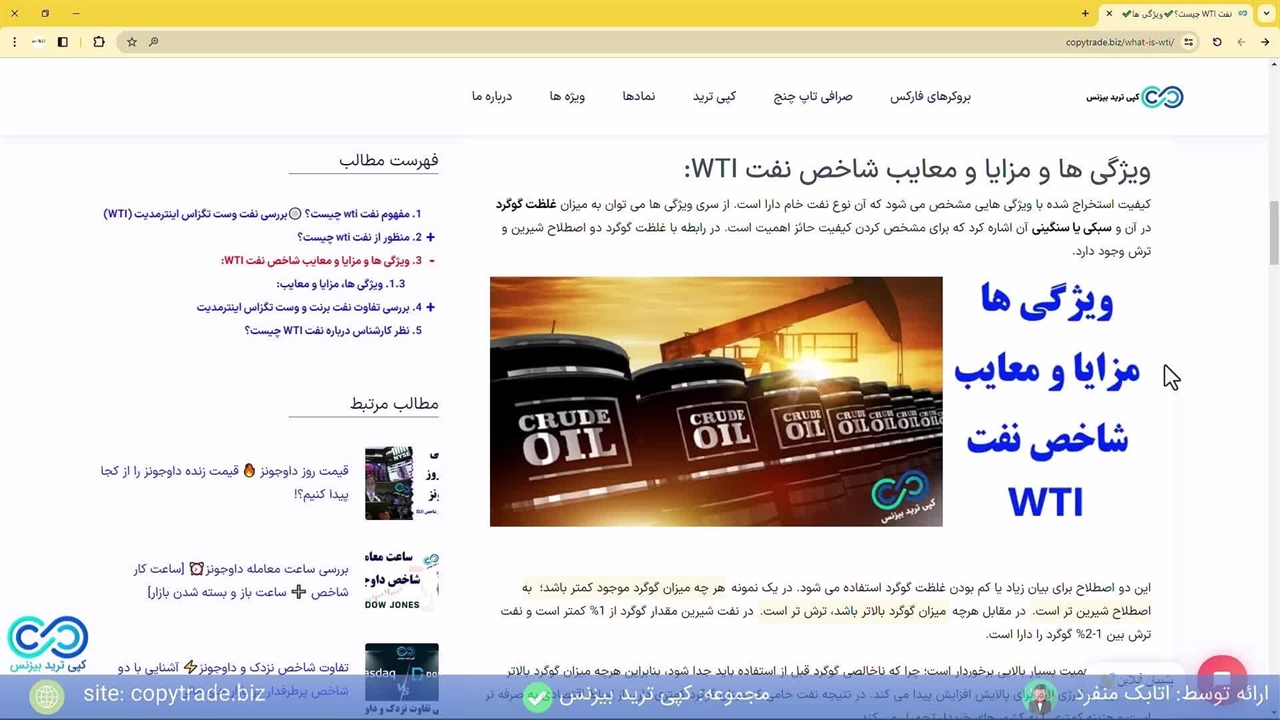This screenshot has height=720, width=1280.
Task: Open the بروکرهای فارکس menu item
Action: click(930, 97)
